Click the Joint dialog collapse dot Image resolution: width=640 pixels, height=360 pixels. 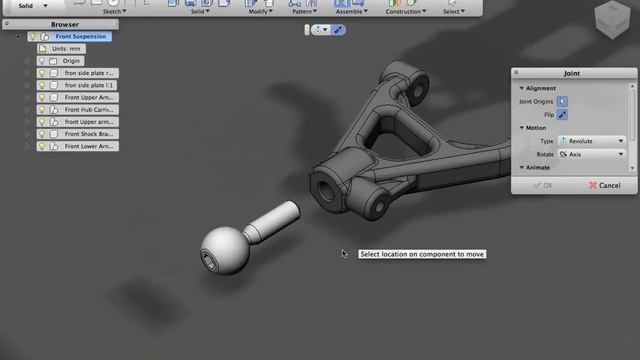point(516,73)
